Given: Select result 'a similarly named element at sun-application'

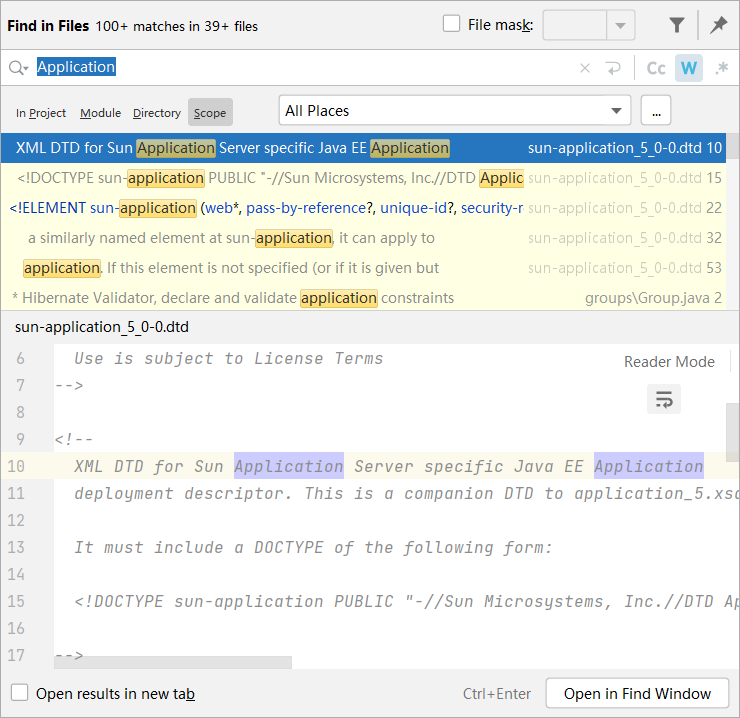Looking at the screenshot, I should [x=363, y=238].
